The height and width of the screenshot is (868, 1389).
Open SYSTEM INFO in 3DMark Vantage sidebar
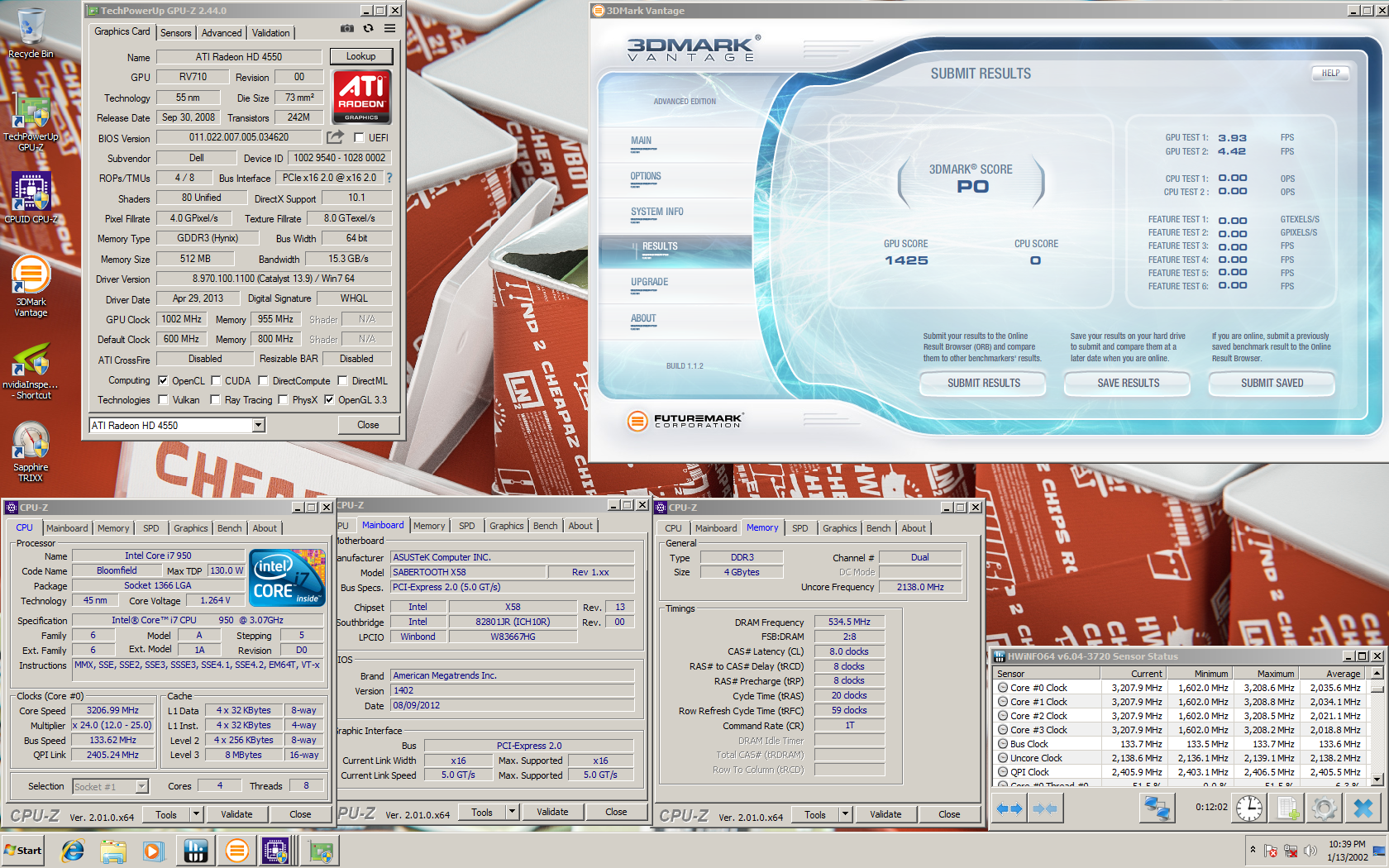tap(657, 212)
